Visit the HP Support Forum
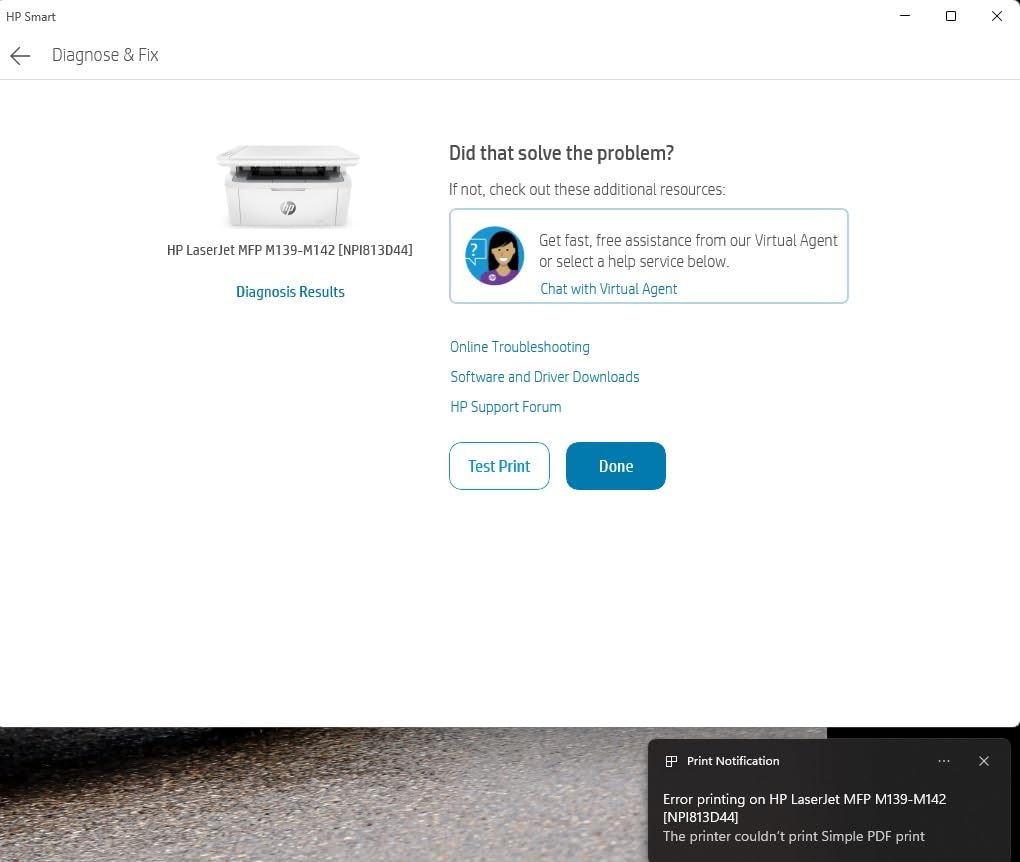1020x862 pixels. [x=505, y=407]
